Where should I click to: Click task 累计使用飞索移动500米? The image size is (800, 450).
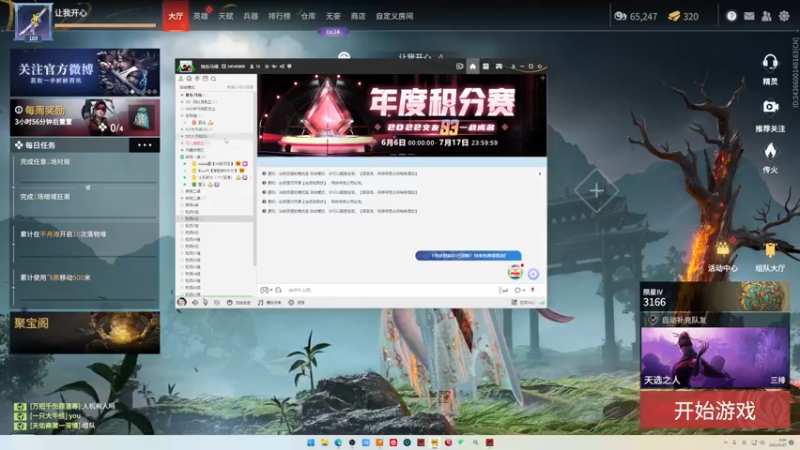55,278
